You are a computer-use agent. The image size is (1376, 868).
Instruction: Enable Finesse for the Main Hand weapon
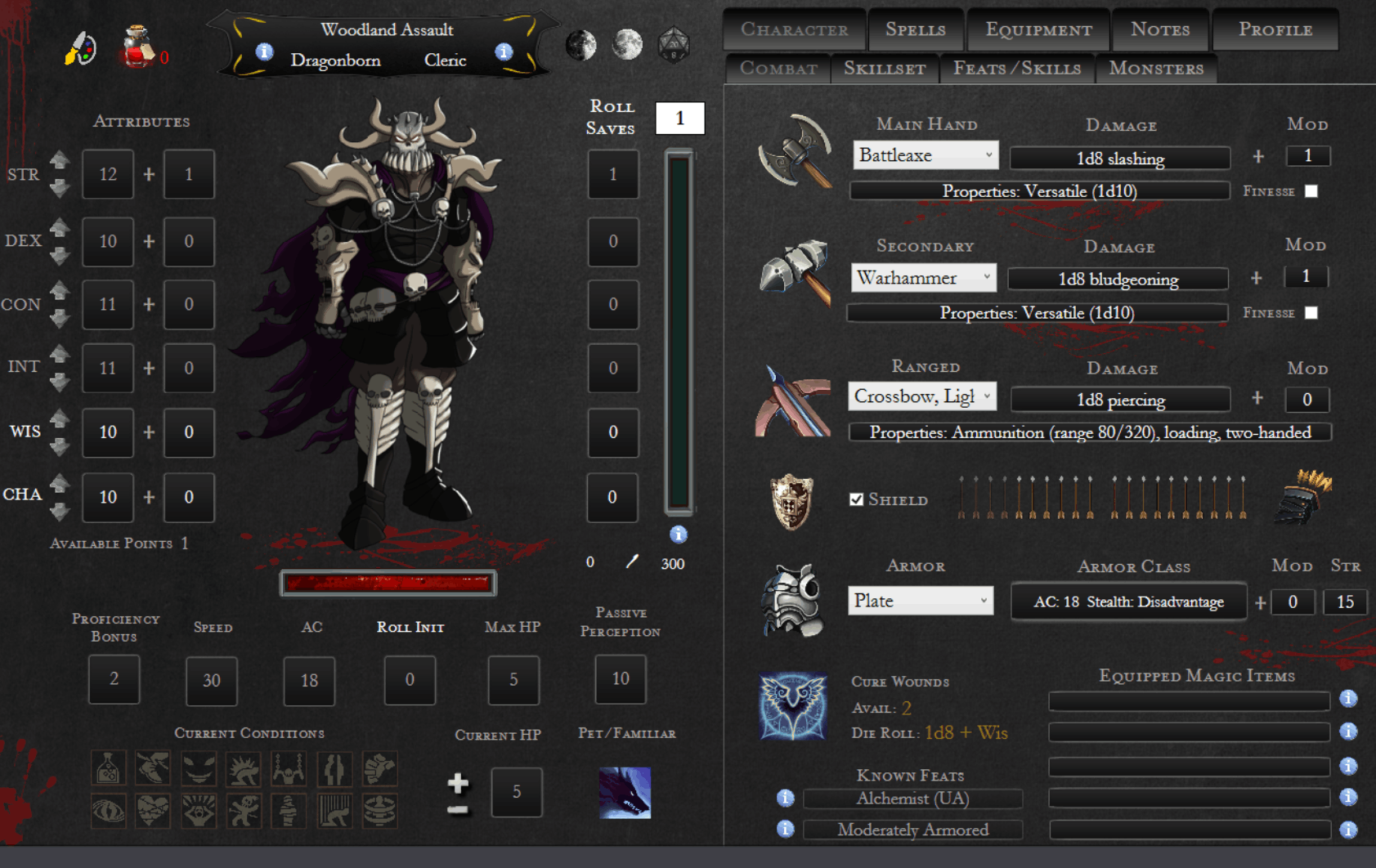click(x=1311, y=191)
